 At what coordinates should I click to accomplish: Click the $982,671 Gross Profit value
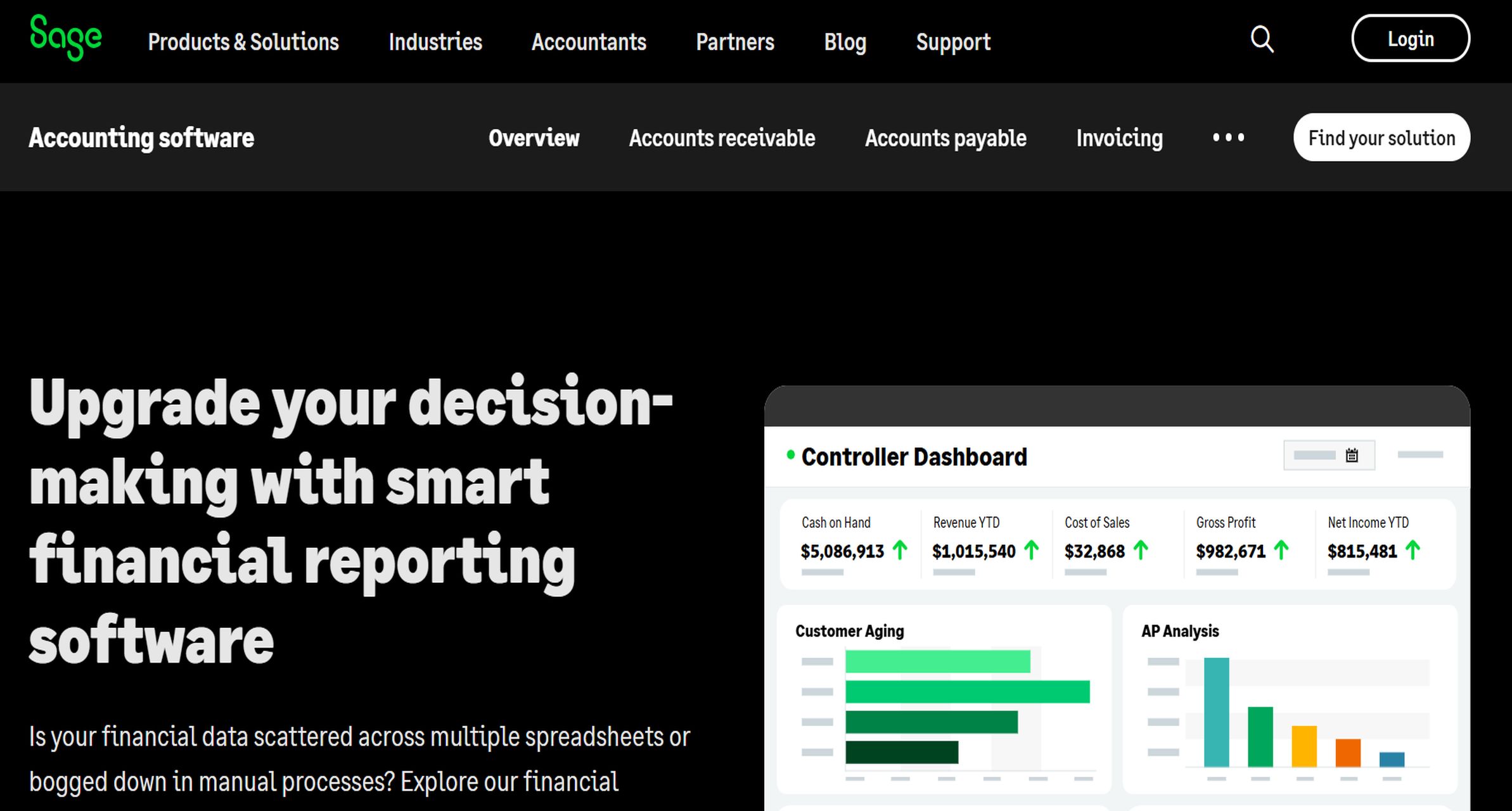point(1231,552)
